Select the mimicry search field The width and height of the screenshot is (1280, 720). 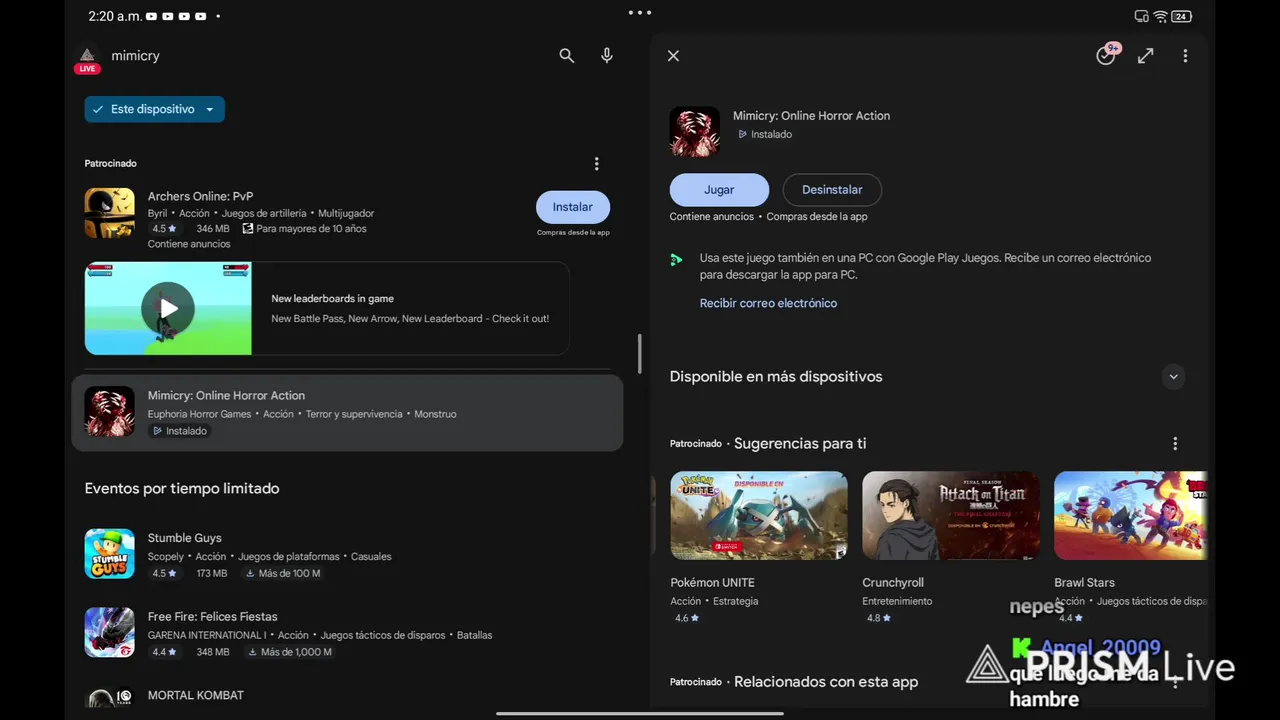135,56
